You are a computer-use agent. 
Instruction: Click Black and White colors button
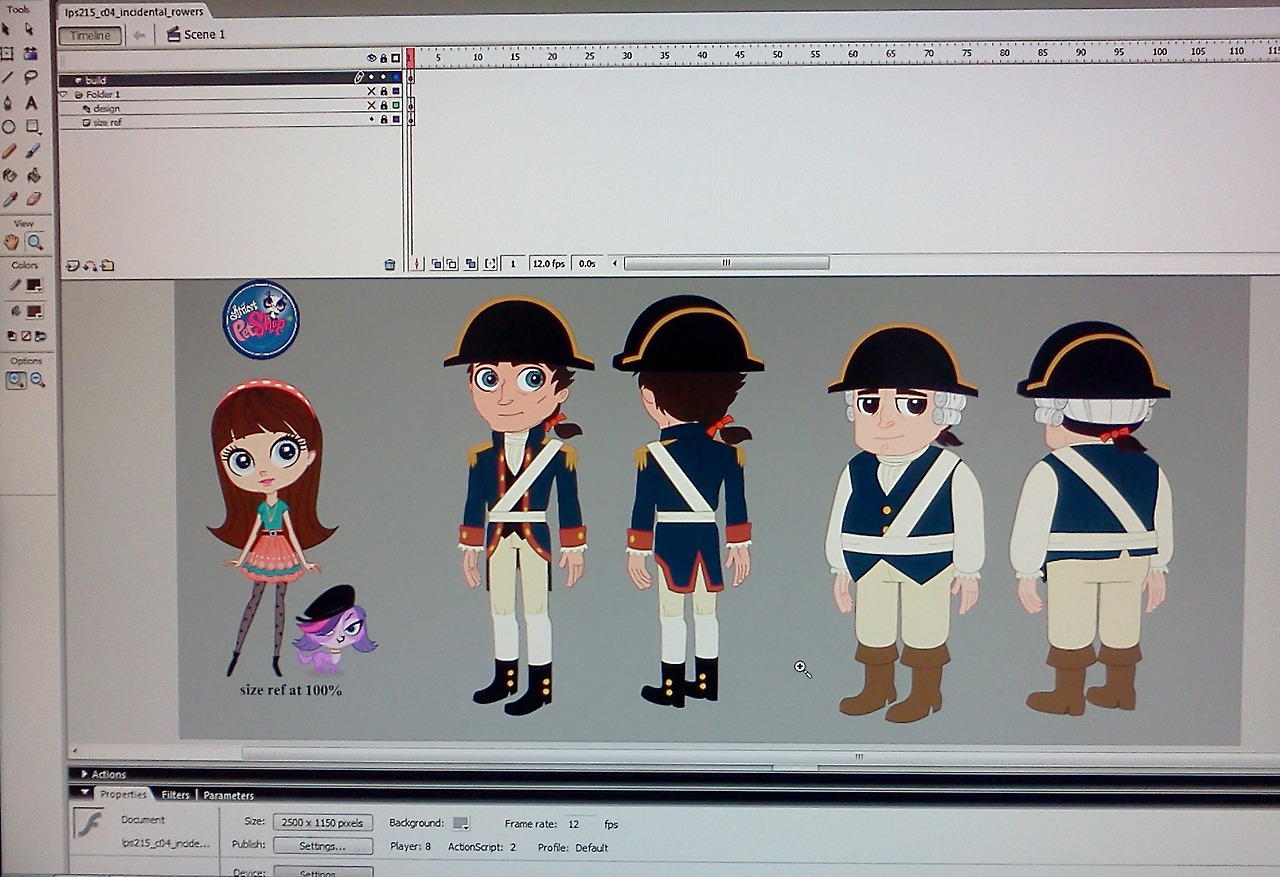pos(13,337)
